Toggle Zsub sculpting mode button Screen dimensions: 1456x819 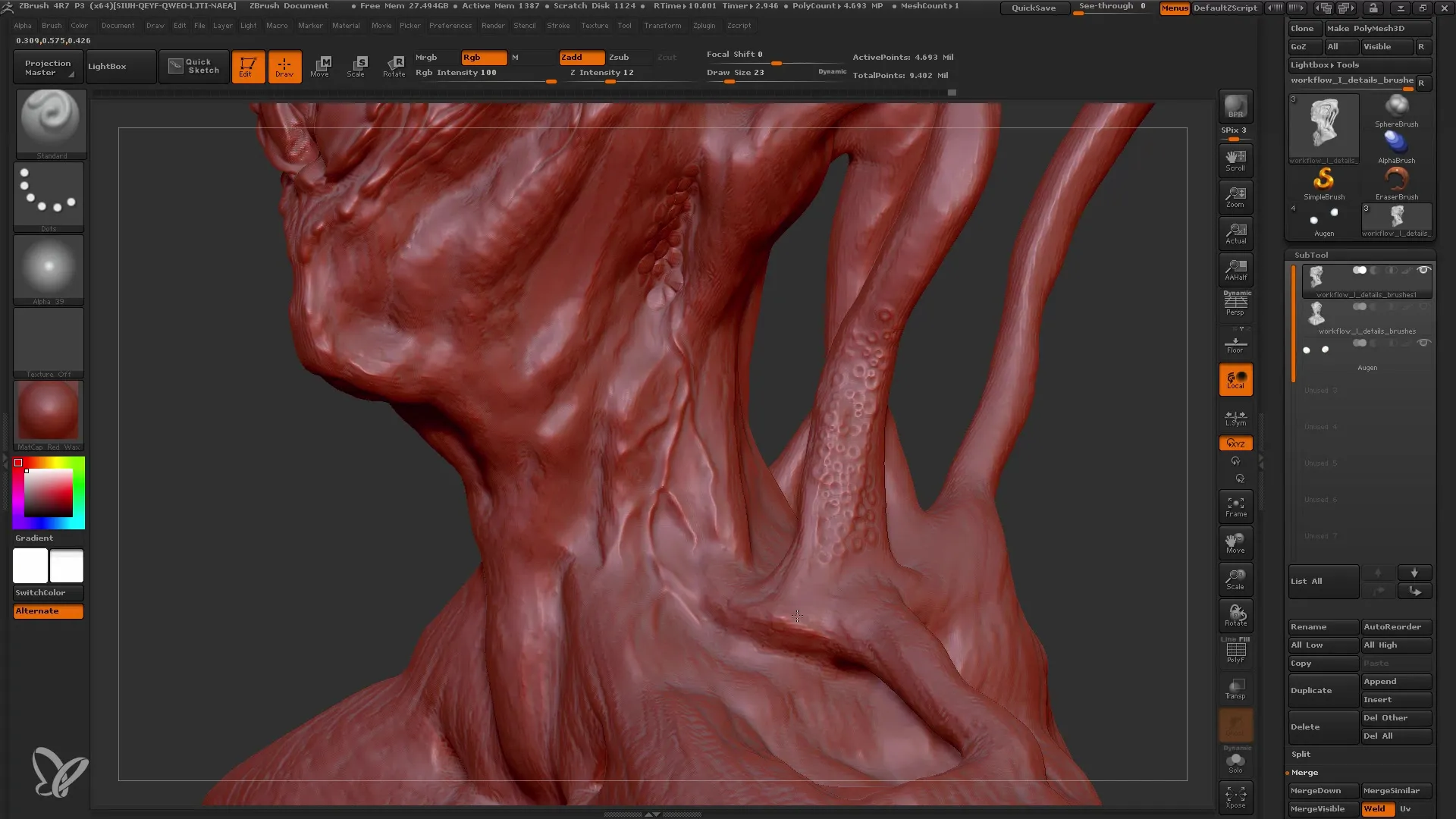click(619, 56)
